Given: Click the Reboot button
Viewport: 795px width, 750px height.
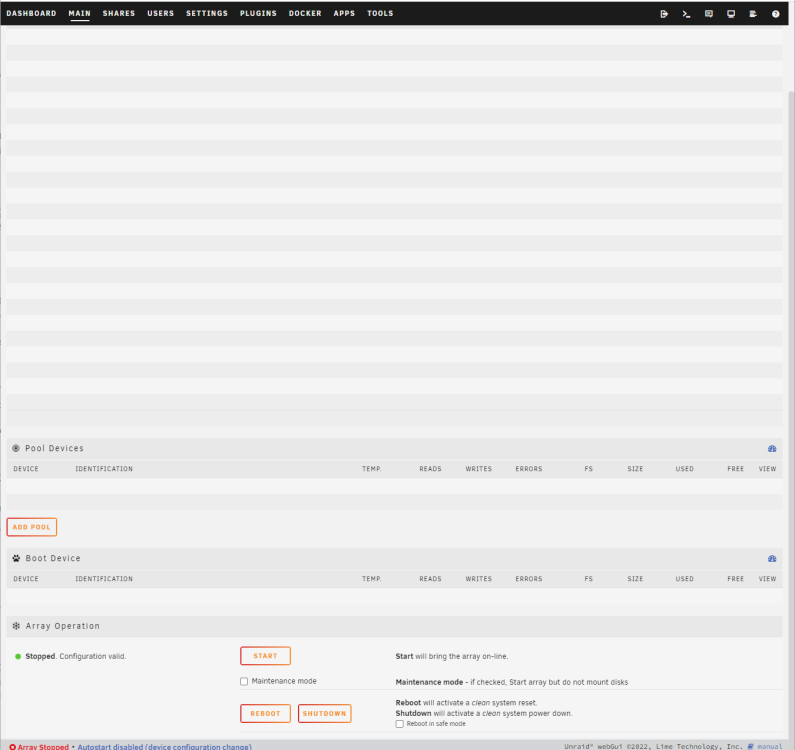Looking at the screenshot, I should [x=265, y=713].
